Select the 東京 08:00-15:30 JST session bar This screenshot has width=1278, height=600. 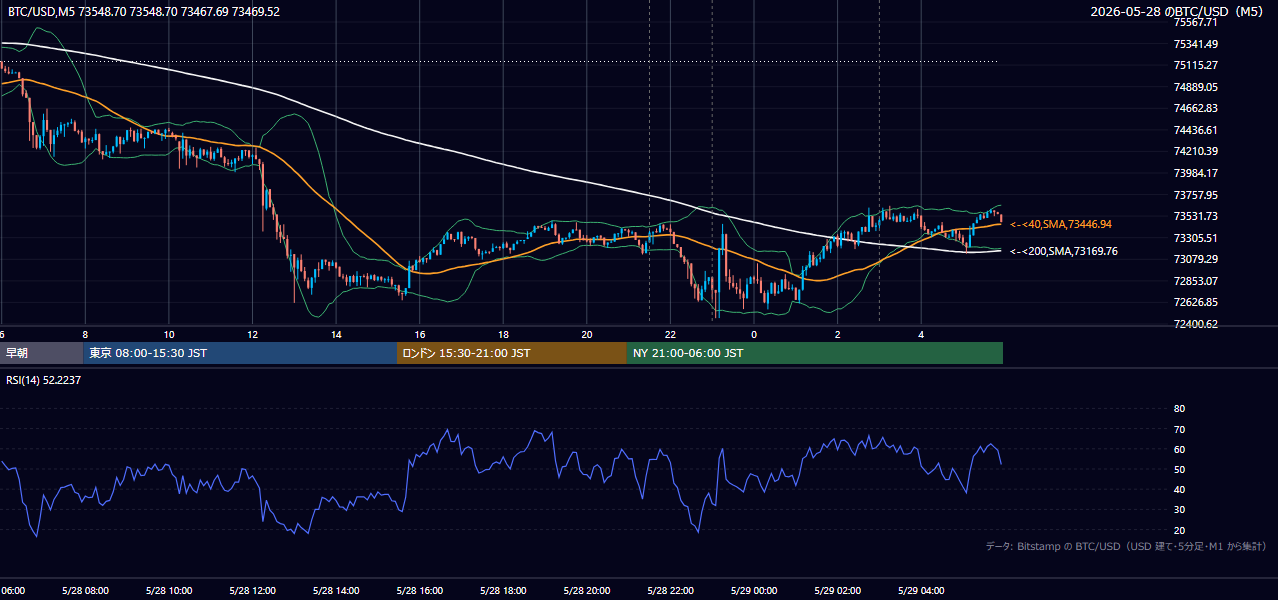240,353
